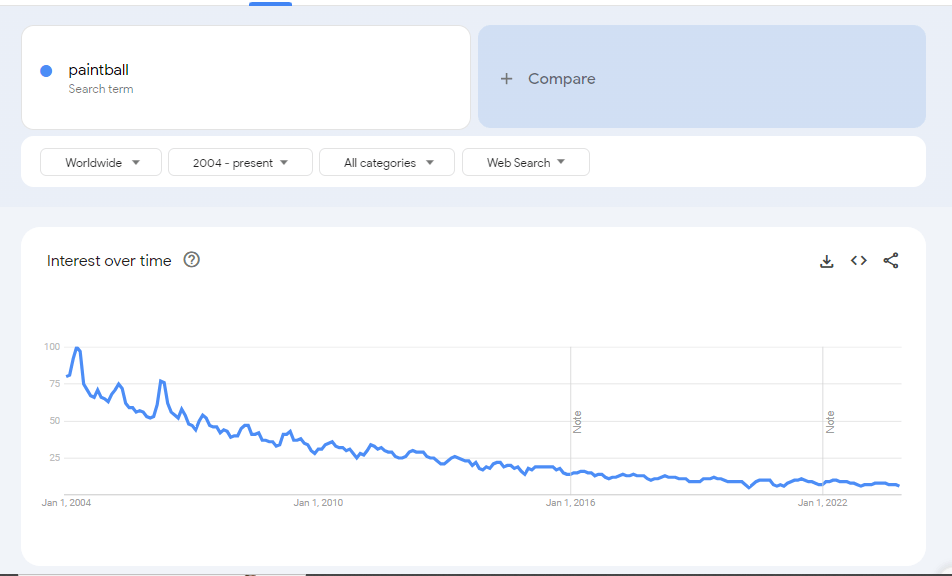Screen dimensions: 952x576
Task: Click the download CSV icon on Interest over time
Action: click(x=826, y=260)
